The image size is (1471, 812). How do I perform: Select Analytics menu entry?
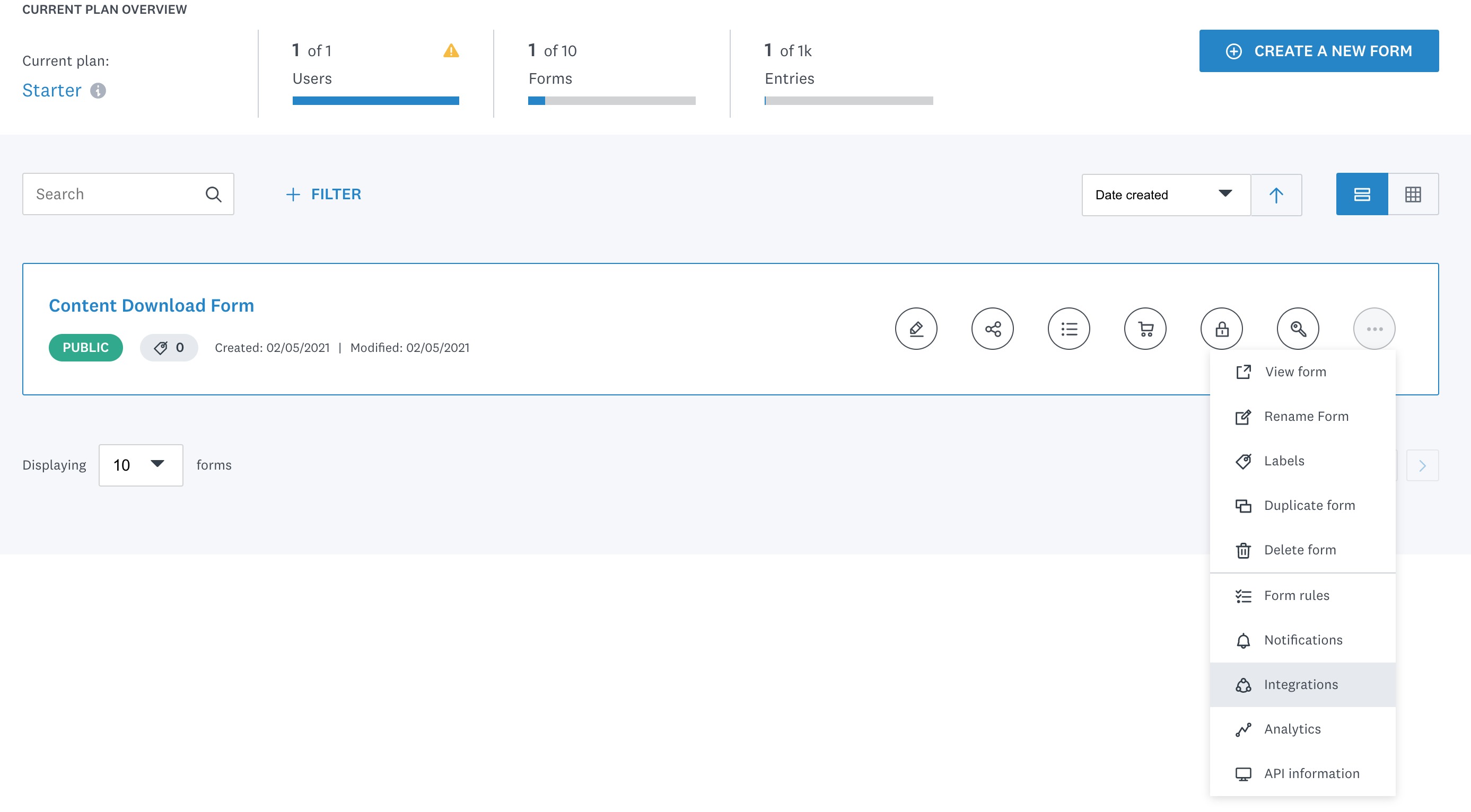coord(1302,729)
